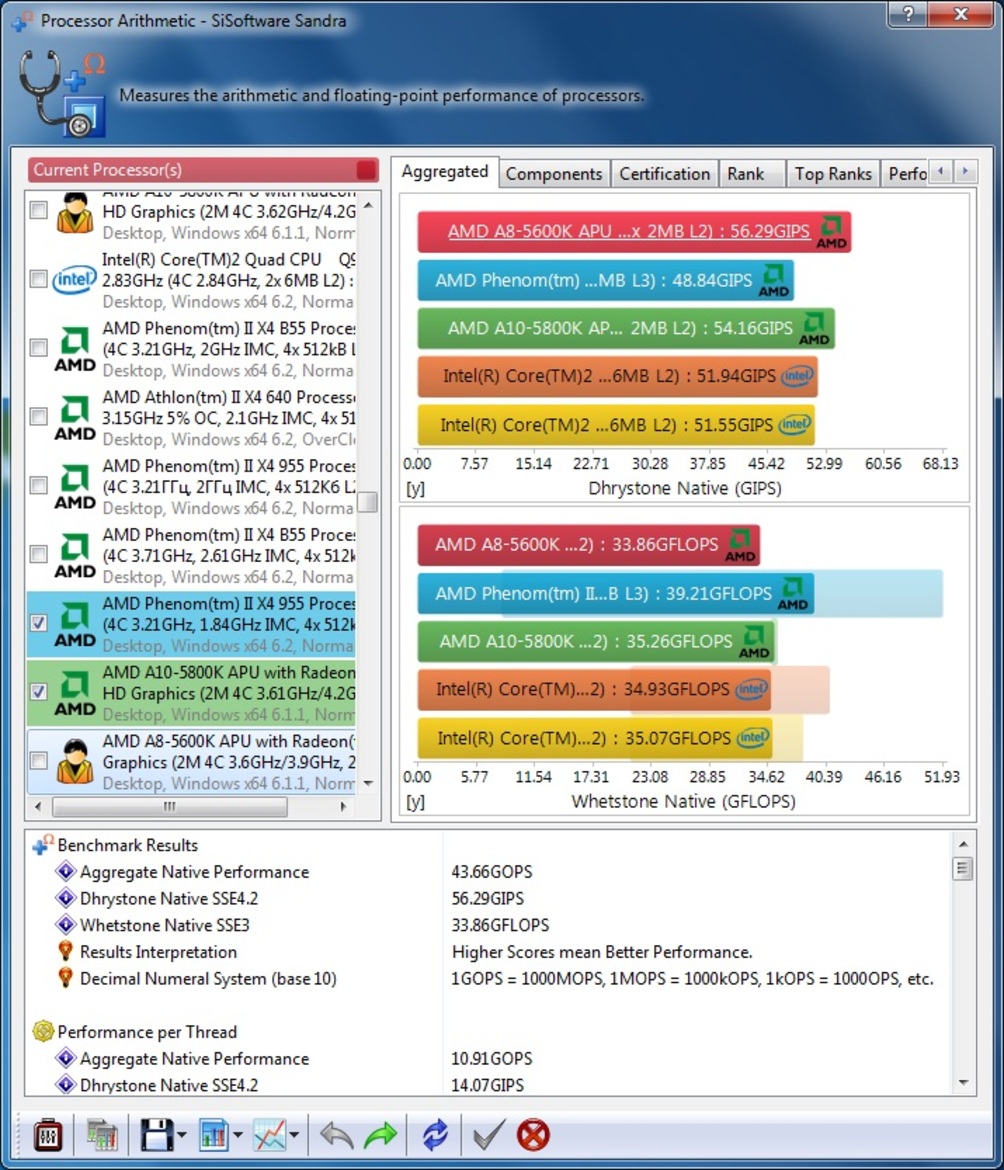The image size is (1004, 1170).
Task: Save results with the floppy disk icon
Action: [x=157, y=1136]
